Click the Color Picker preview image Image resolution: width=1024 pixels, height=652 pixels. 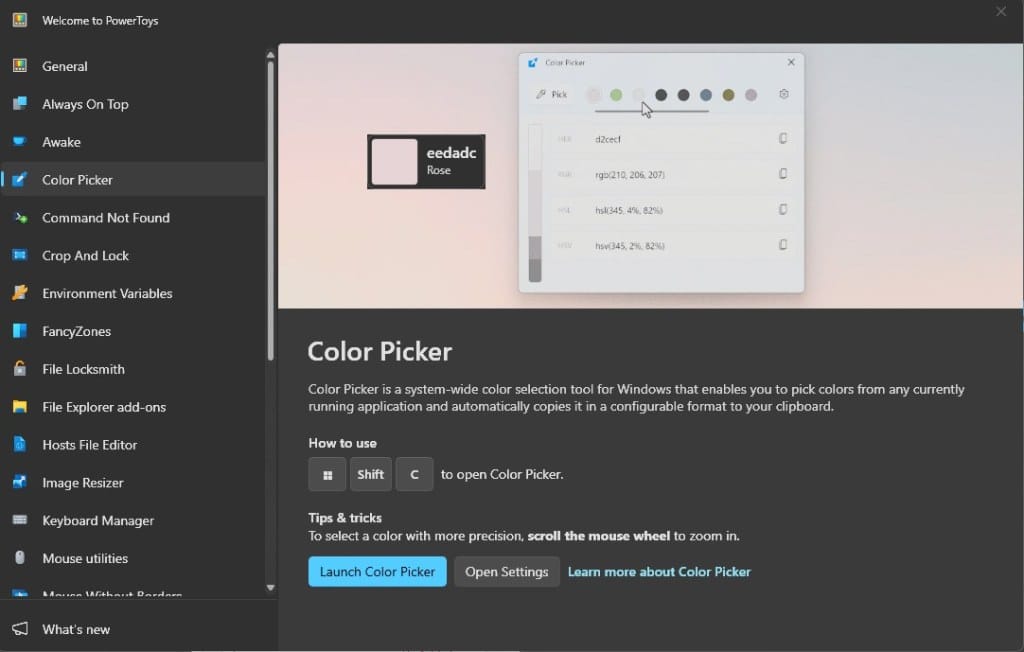pyautogui.click(x=650, y=176)
